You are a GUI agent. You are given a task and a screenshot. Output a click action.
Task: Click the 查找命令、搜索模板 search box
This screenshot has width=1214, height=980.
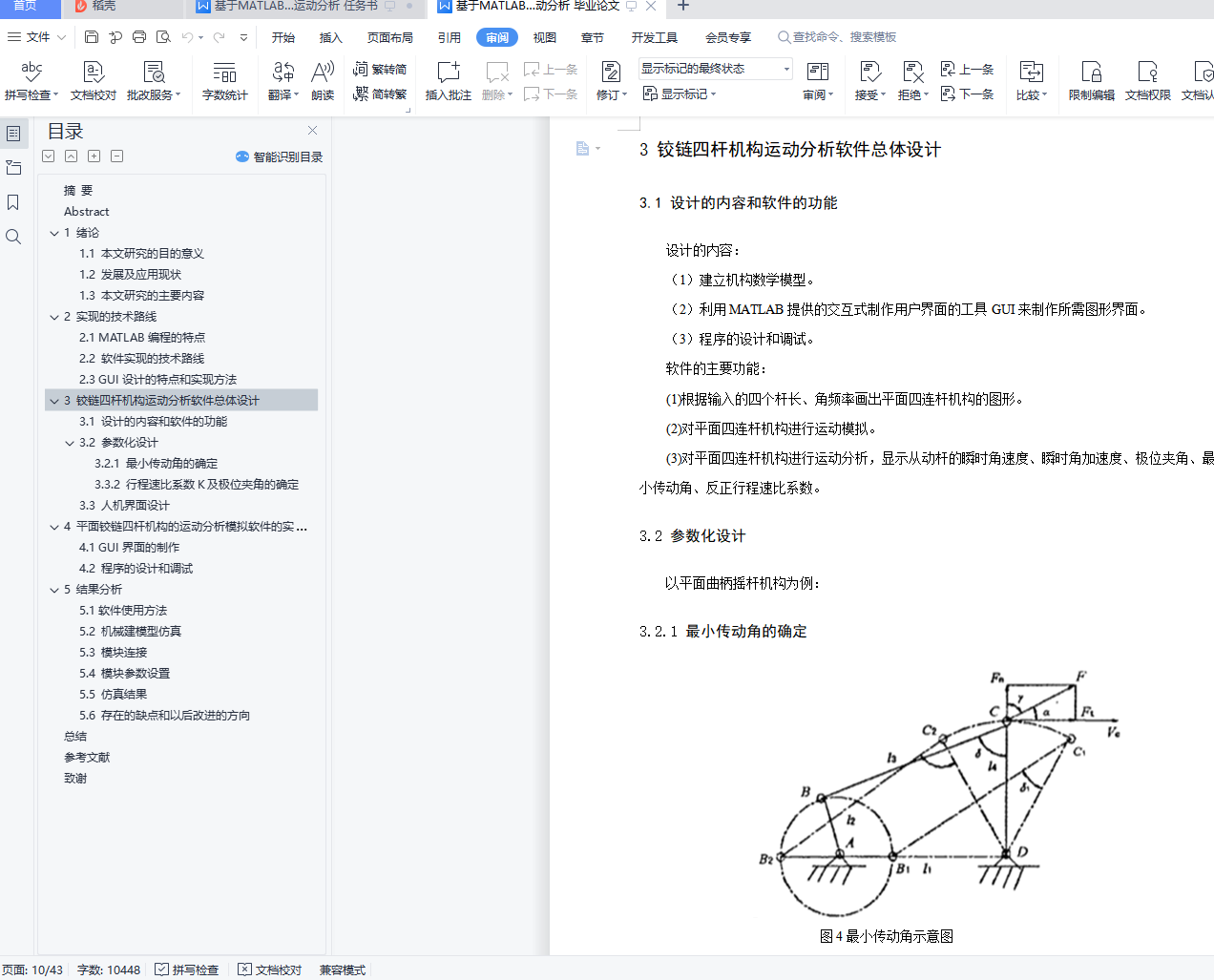tap(837, 37)
